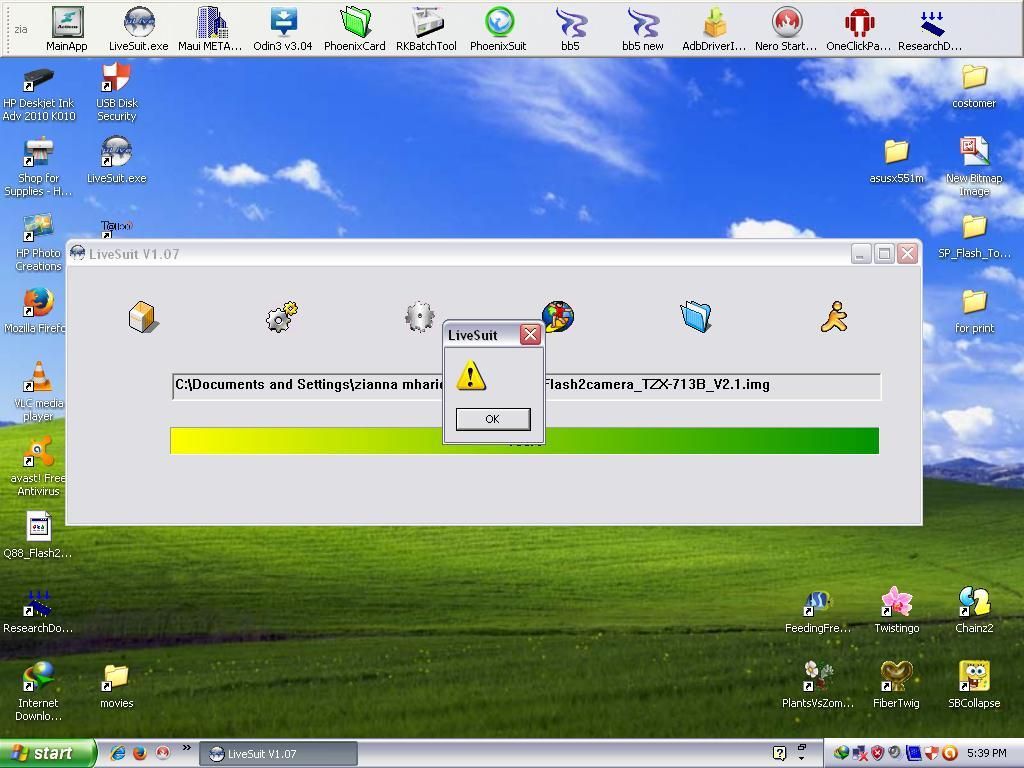Screen dimensions: 1024x768
Task: Click the green flashing progress bar
Action: (x=700, y=440)
